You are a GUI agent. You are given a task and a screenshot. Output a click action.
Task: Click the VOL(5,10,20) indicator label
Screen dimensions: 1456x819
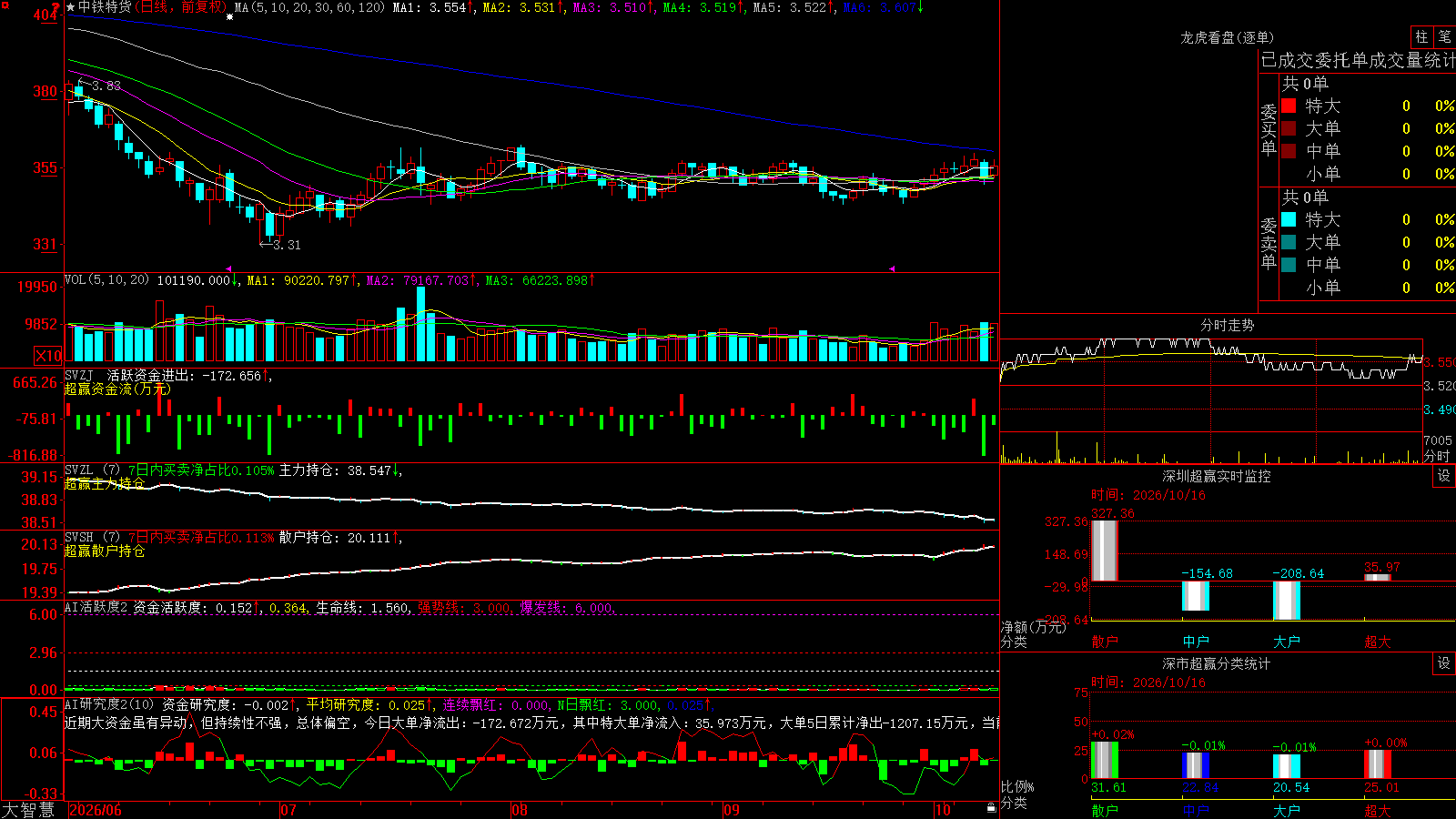(x=106, y=280)
